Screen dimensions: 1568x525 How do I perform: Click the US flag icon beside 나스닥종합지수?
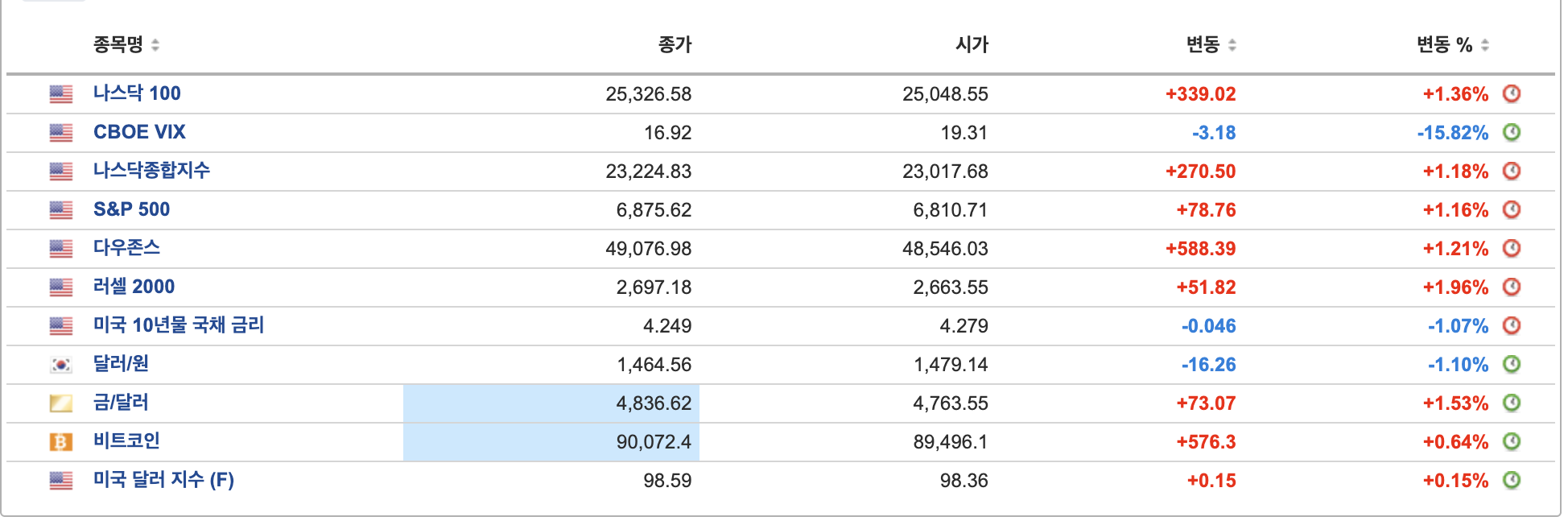tap(61, 172)
